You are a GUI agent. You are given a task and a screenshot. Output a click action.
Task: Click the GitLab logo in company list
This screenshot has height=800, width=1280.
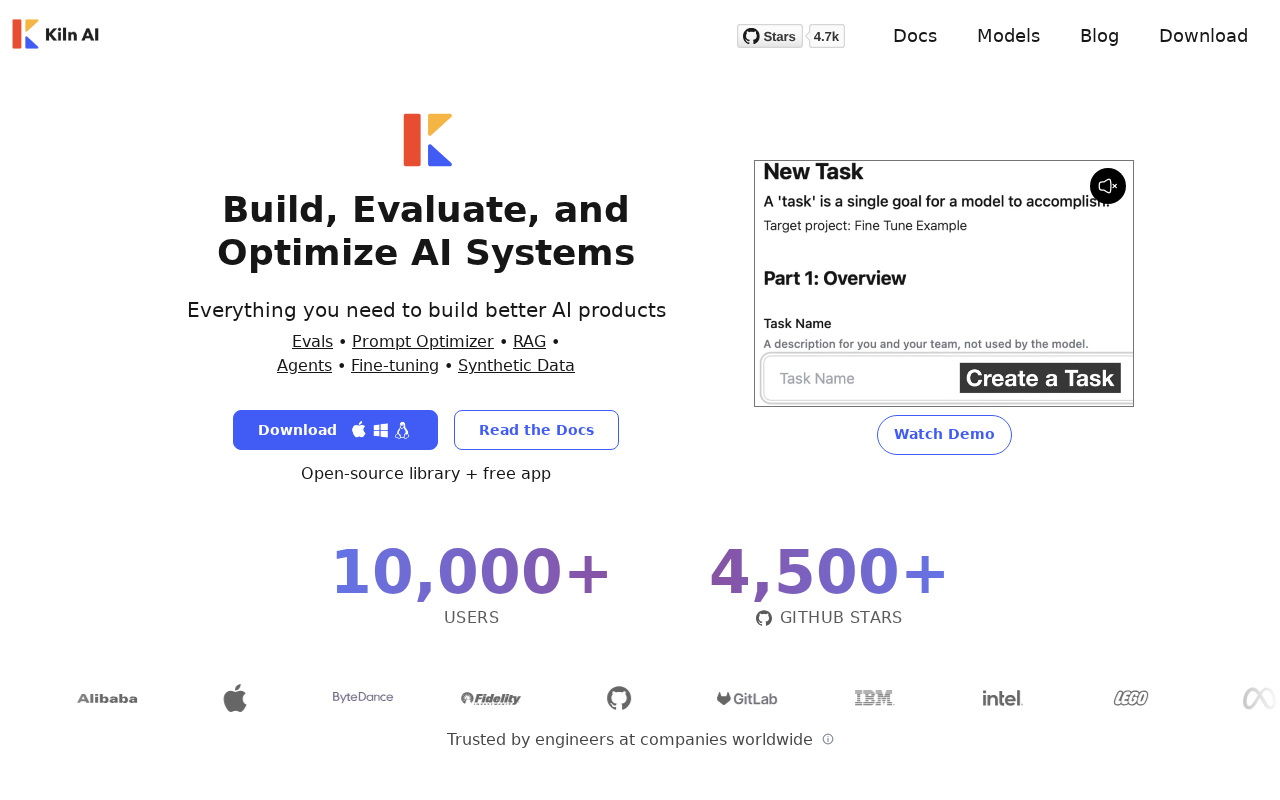click(x=747, y=698)
